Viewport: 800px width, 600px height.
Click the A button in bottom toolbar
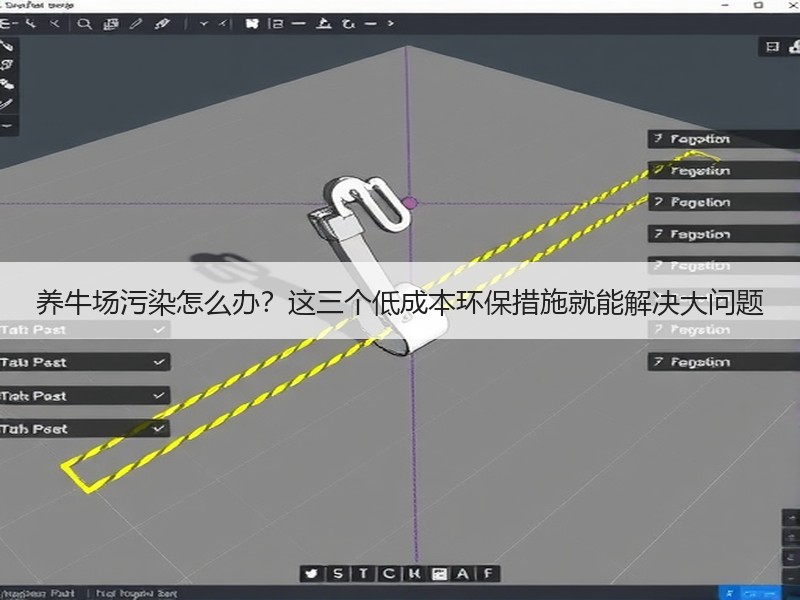pyautogui.click(x=463, y=574)
